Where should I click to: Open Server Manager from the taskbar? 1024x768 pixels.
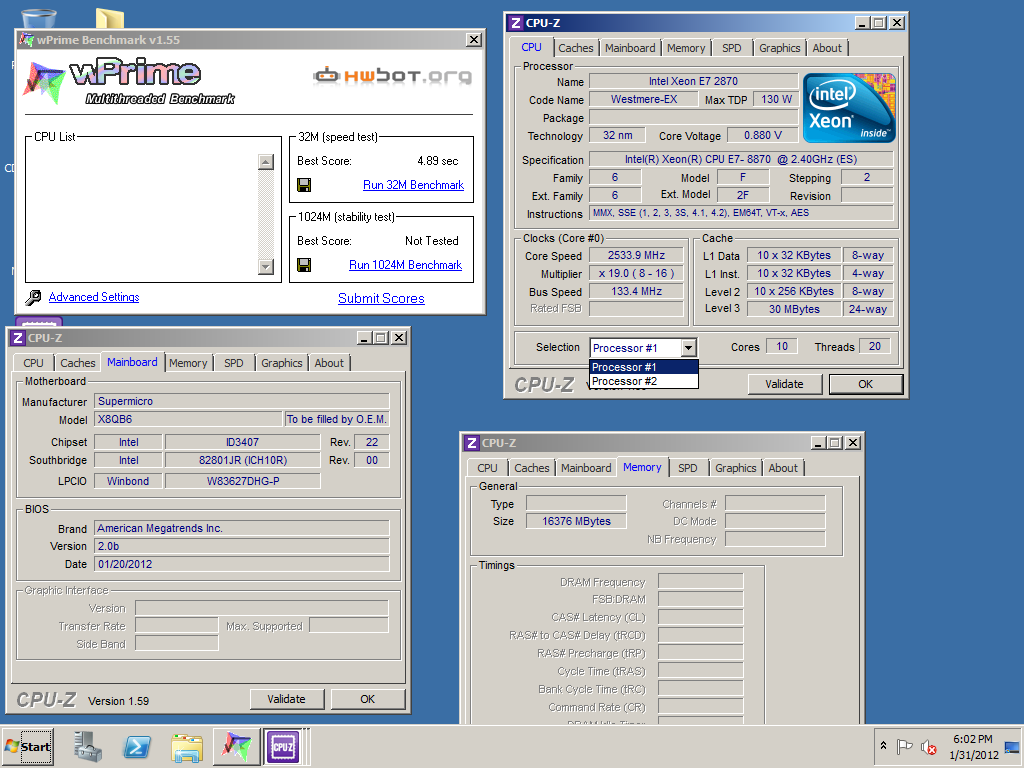[87, 746]
